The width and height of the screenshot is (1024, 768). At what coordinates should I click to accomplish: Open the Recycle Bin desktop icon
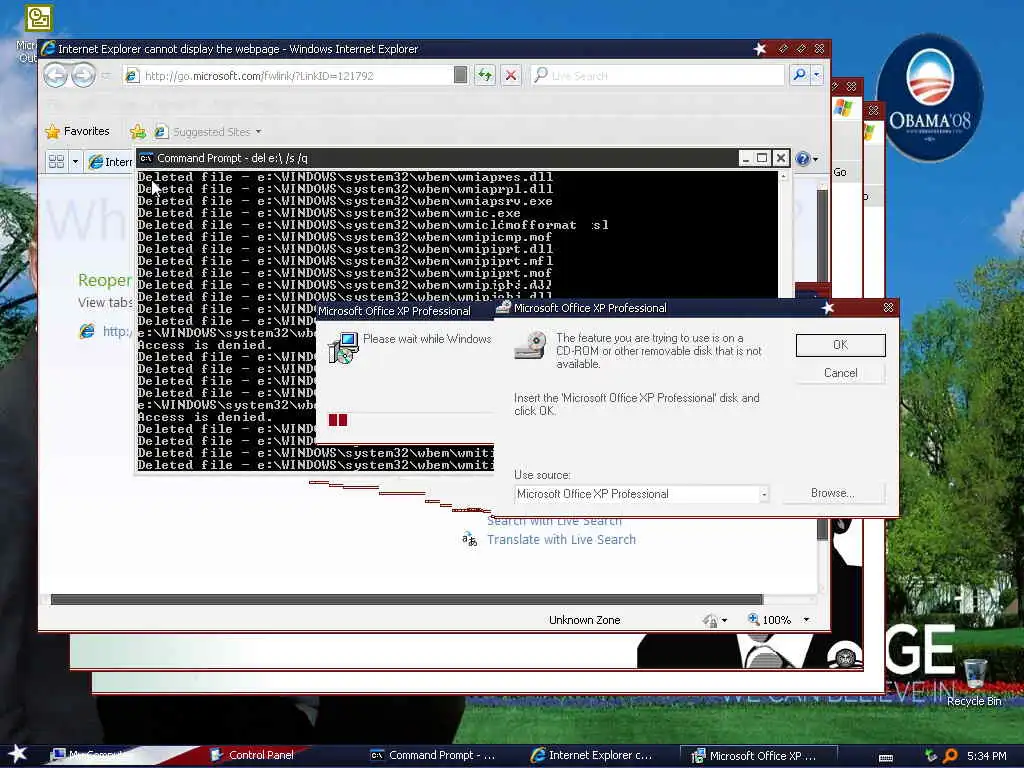coord(974,675)
